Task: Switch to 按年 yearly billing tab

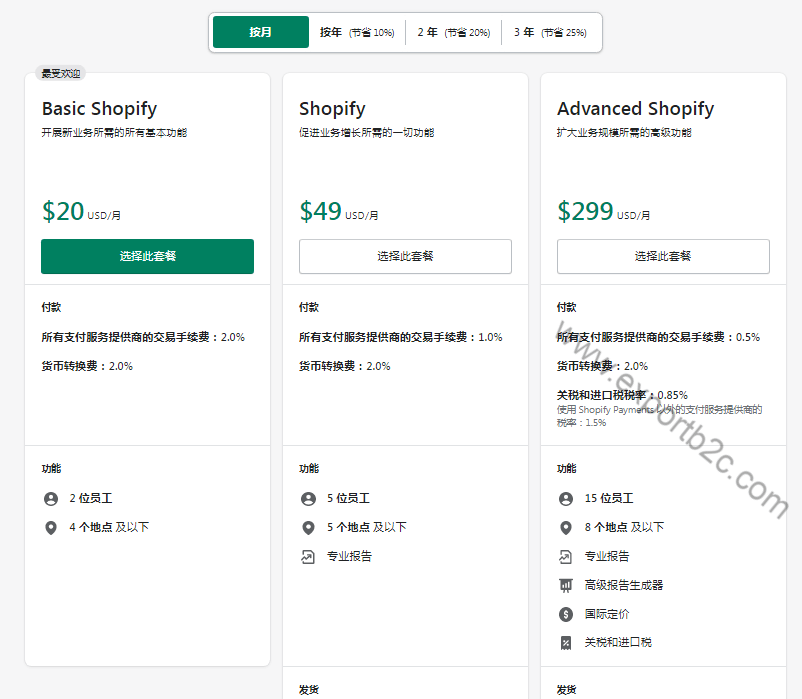Action: (357, 32)
